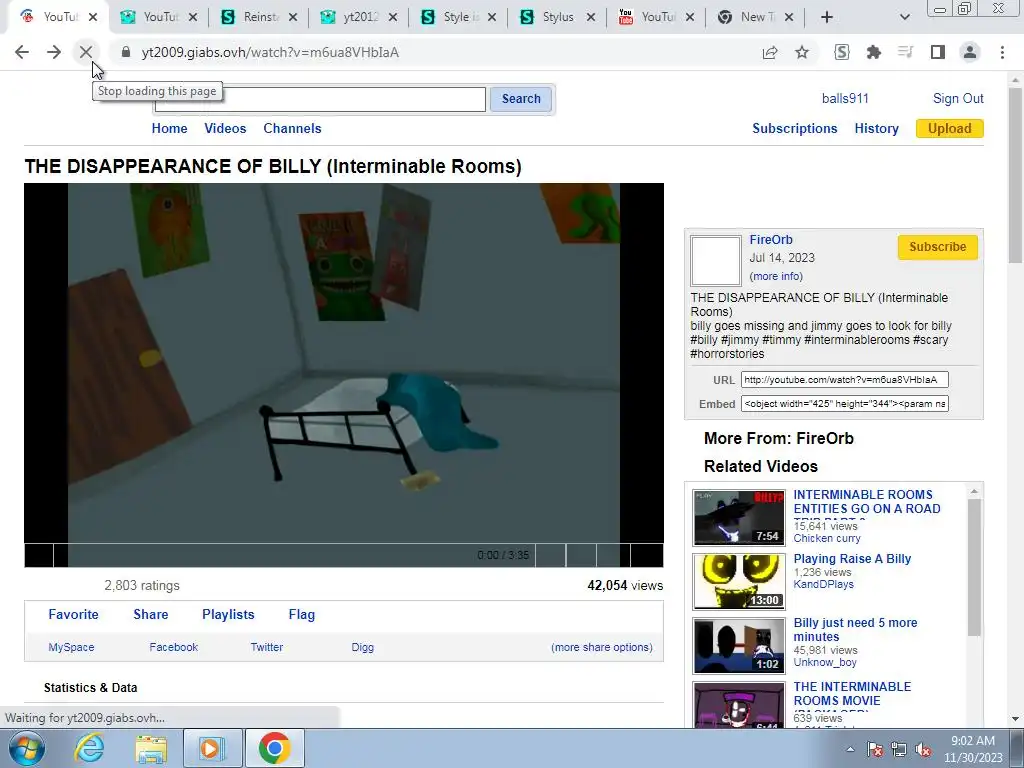The height and width of the screenshot is (768, 1024).
Task: Stop loading this page
Action: tap(86, 52)
